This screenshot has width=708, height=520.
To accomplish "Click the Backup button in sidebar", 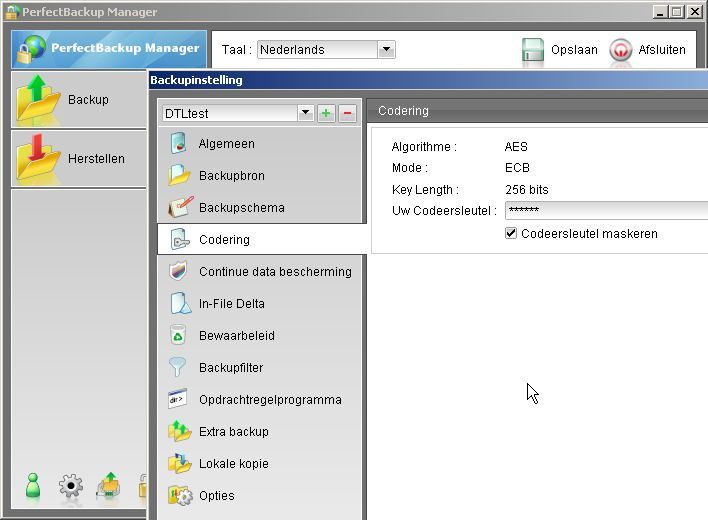I will tap(79, 99).
